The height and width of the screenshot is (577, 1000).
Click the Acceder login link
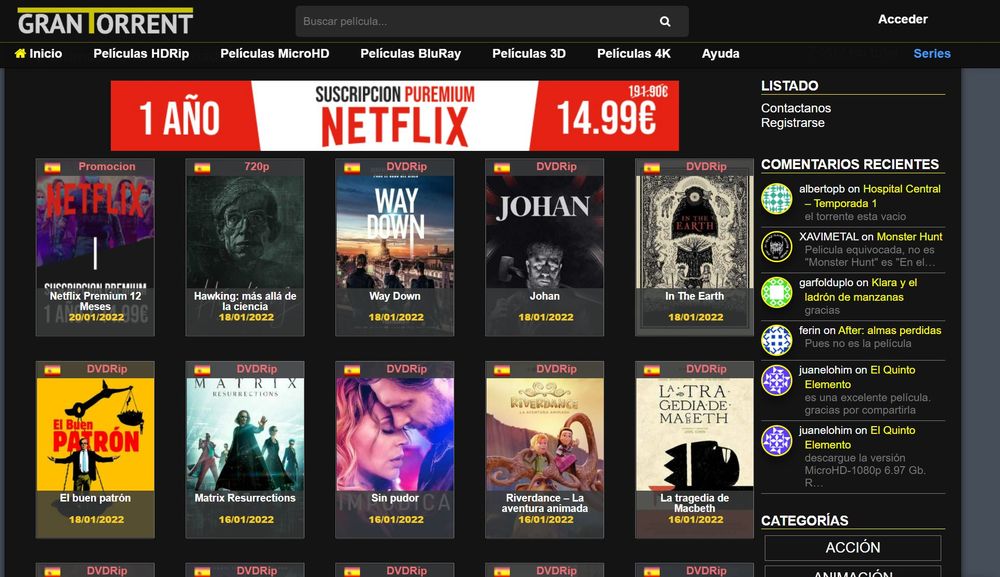[x=902, y=19]
